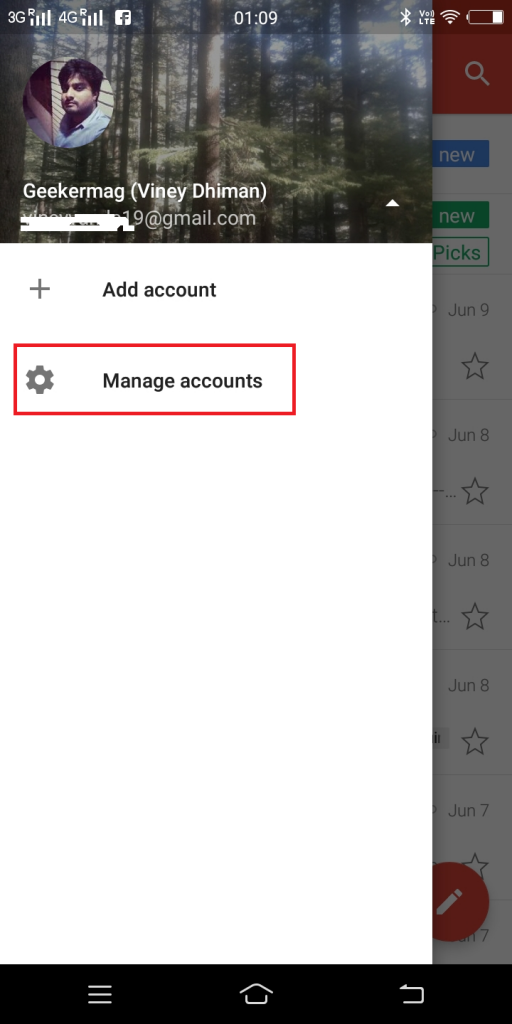The width and height of the screenshot is (512, 1024).
Task: Select Add account menu entry
Action: pyautogui.click(x=216, y=289)
